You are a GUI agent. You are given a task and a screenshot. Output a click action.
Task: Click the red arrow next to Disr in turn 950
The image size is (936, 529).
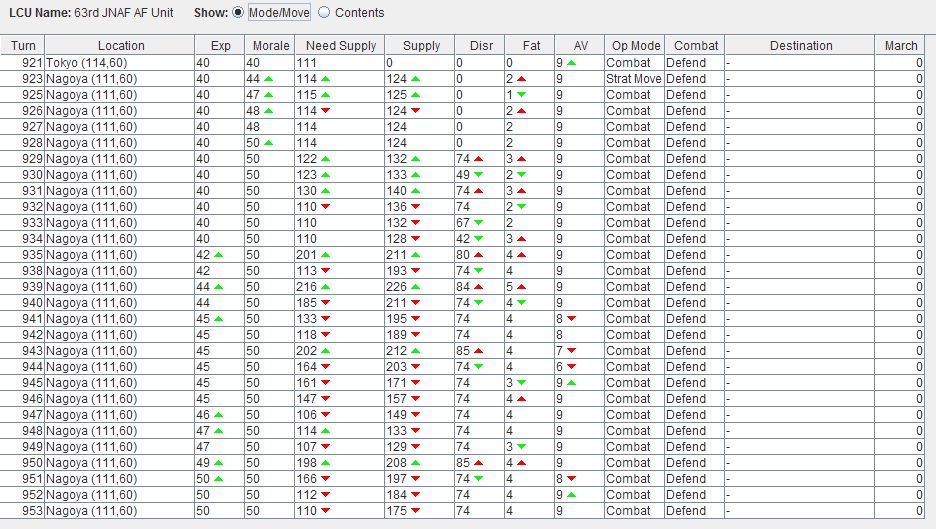[478, 463]
